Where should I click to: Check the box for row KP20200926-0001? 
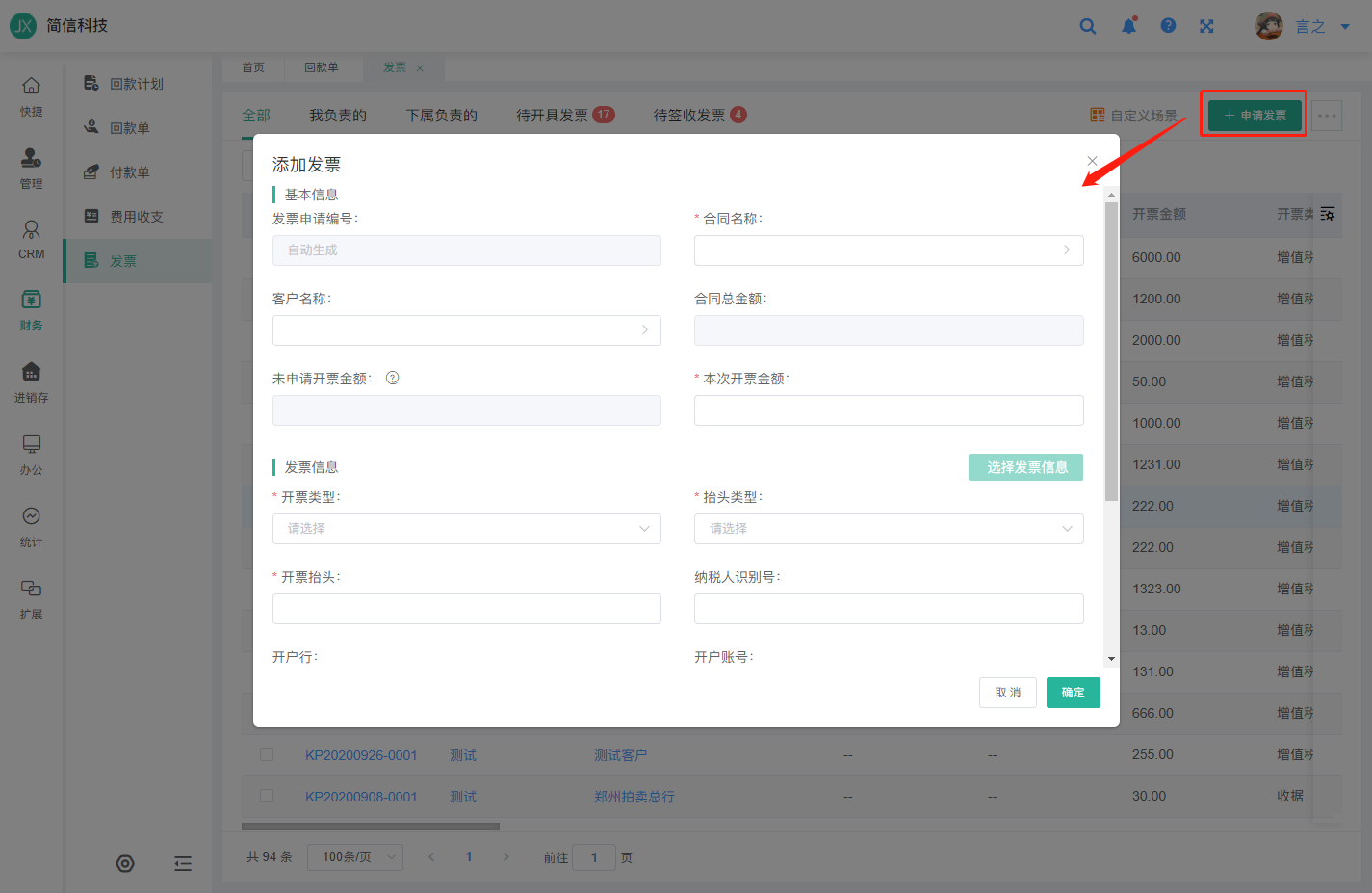[x=267, y=755]
